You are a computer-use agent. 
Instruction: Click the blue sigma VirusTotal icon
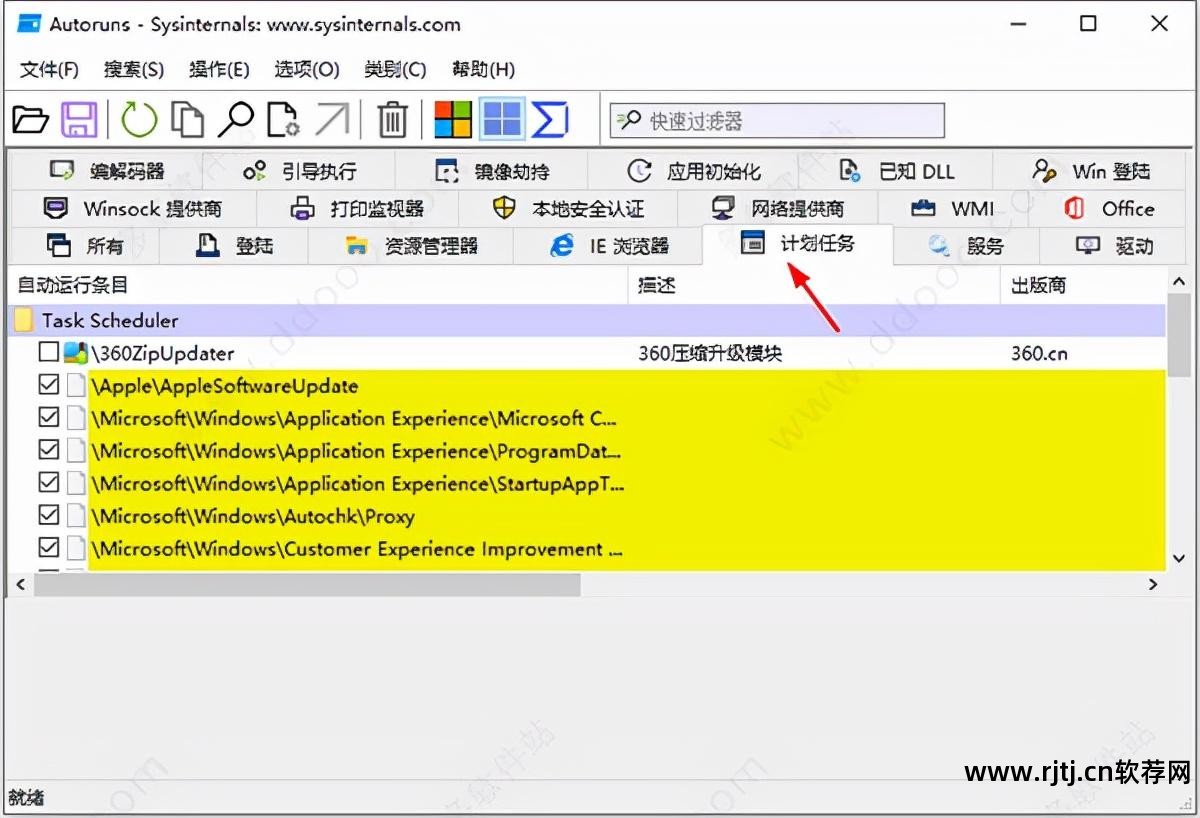(550, 121)
